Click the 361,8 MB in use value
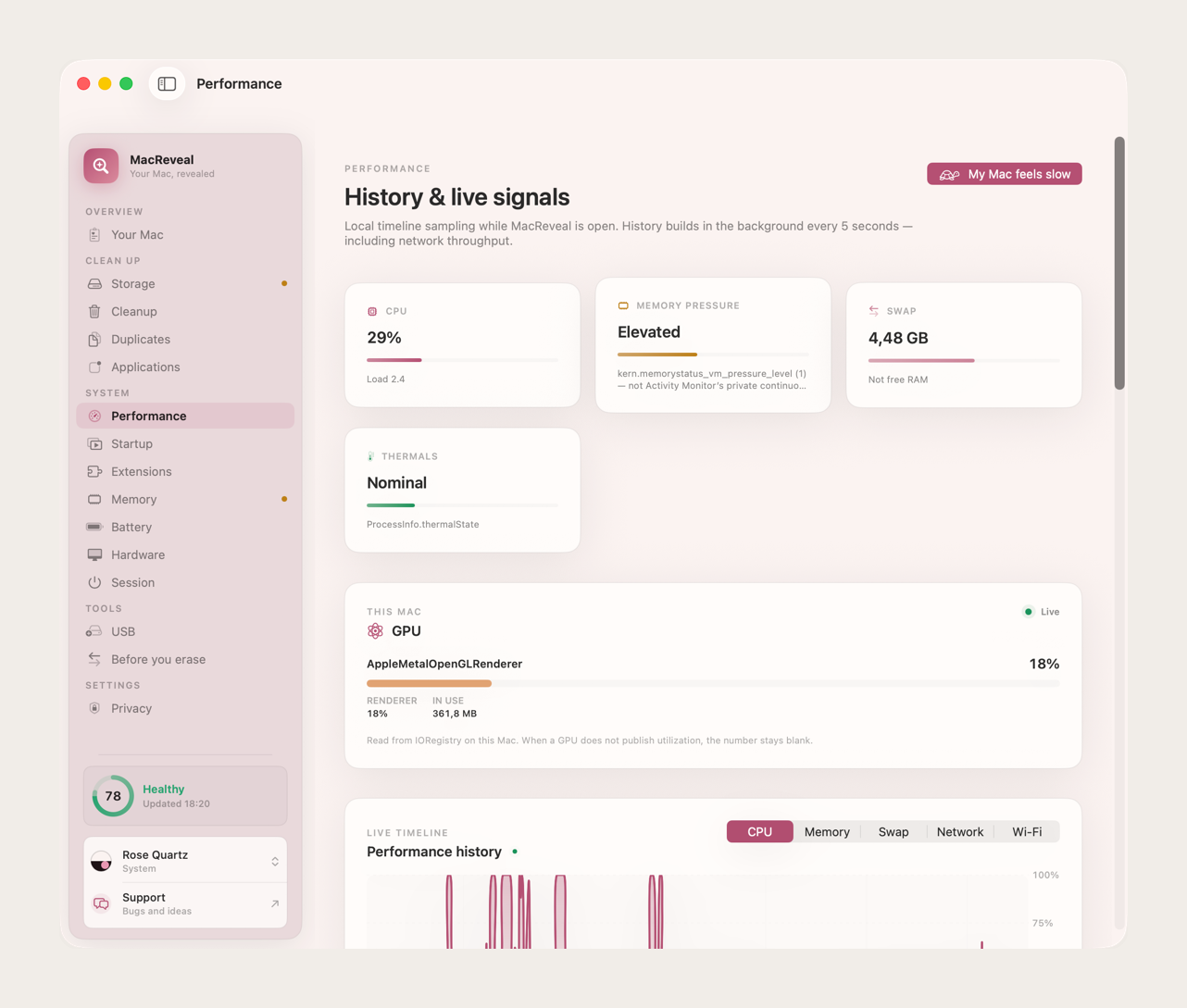Screen dimensions: 1187x1008 point(455,714)
